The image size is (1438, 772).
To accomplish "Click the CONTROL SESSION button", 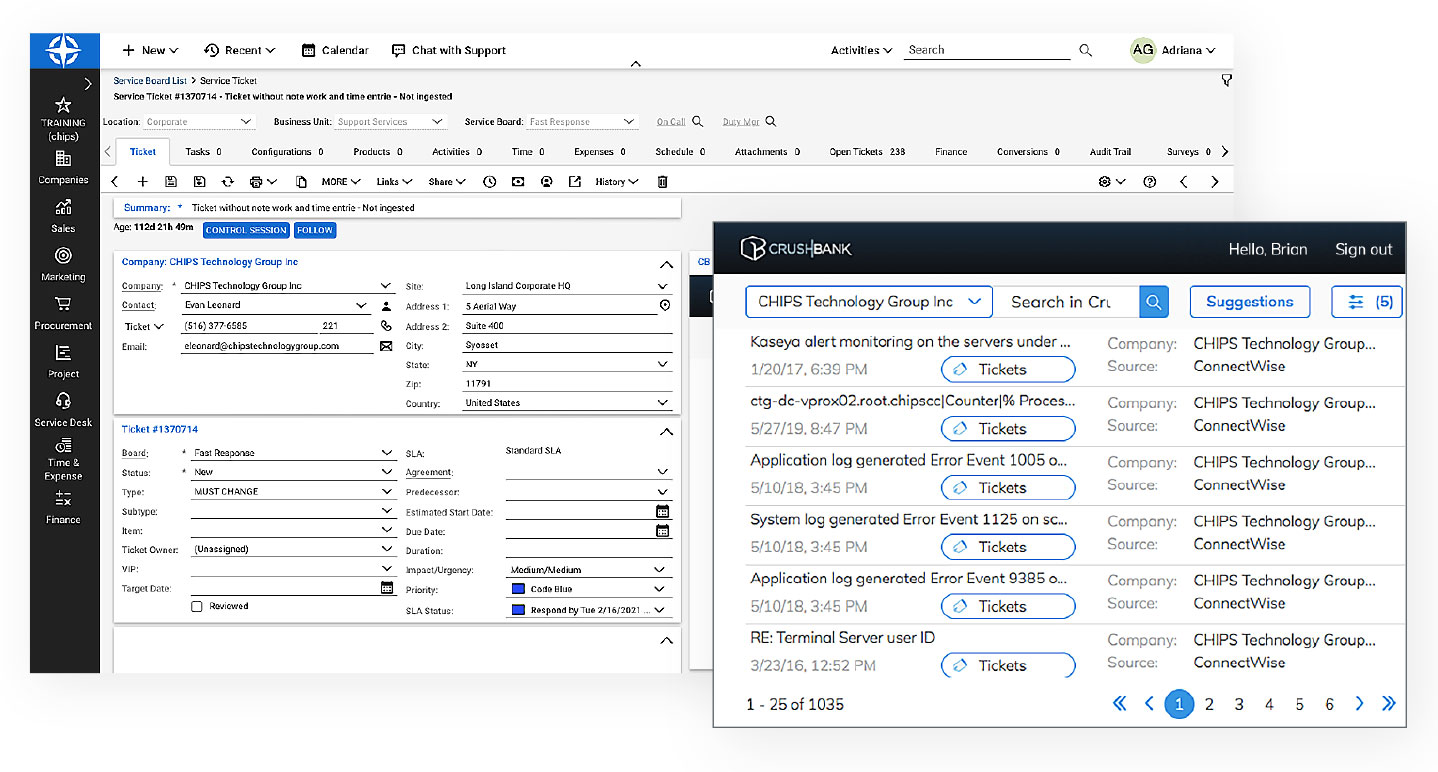I will (x=246, y=230).
